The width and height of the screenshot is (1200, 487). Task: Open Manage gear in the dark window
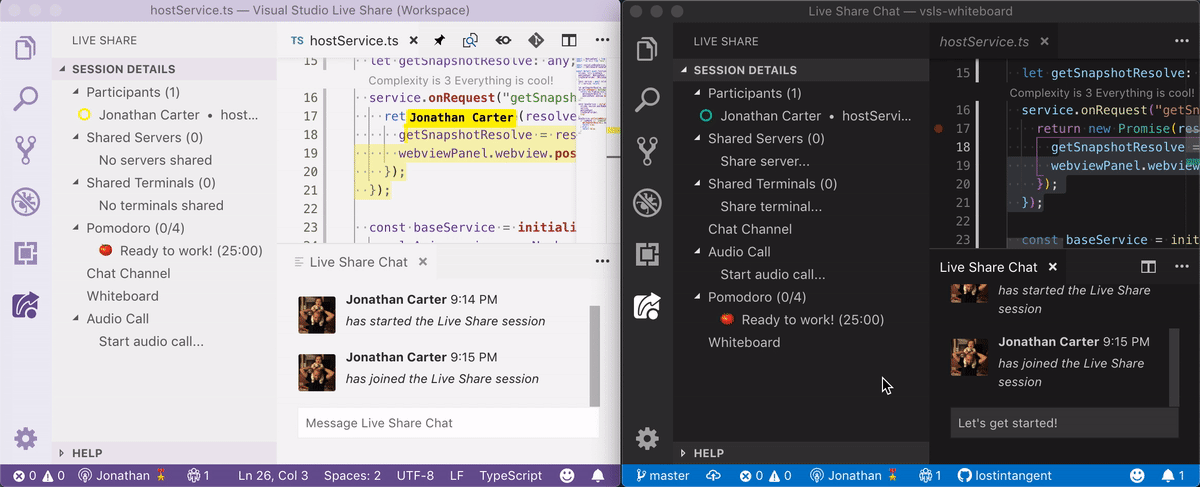[648, 438]
